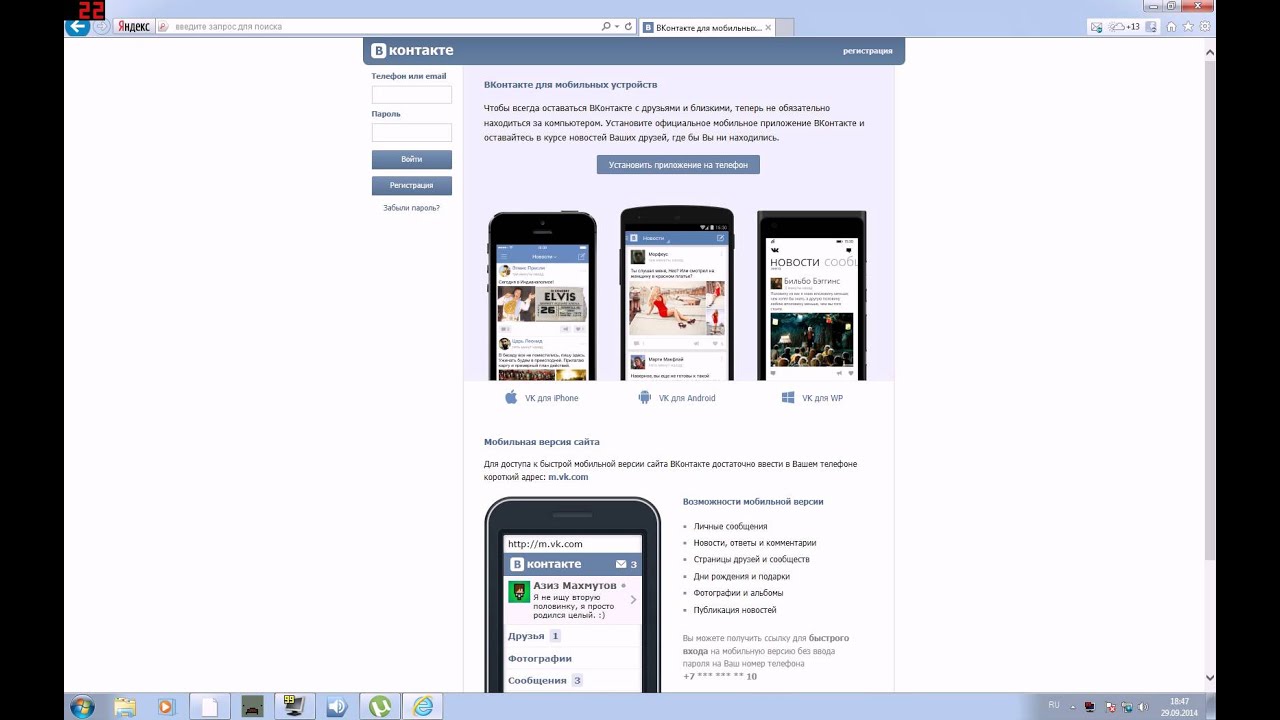Open the Забыли пароль? link
1280x720 pixels.
coord(411,208)
